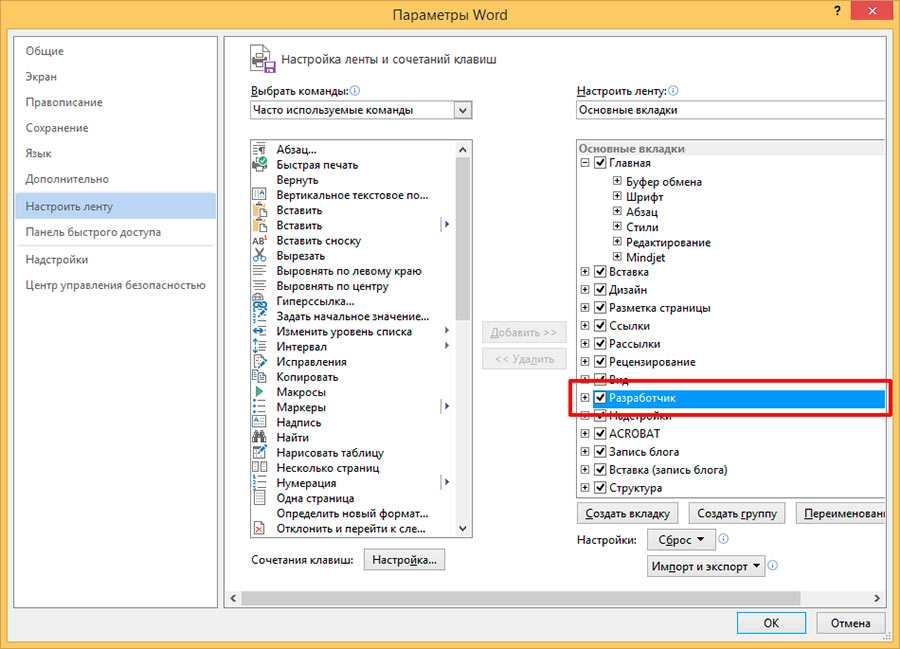The width and height of the screenshot is (900, 649).
Task: Select the Вставить сноску icon
Action: [259, 240]
